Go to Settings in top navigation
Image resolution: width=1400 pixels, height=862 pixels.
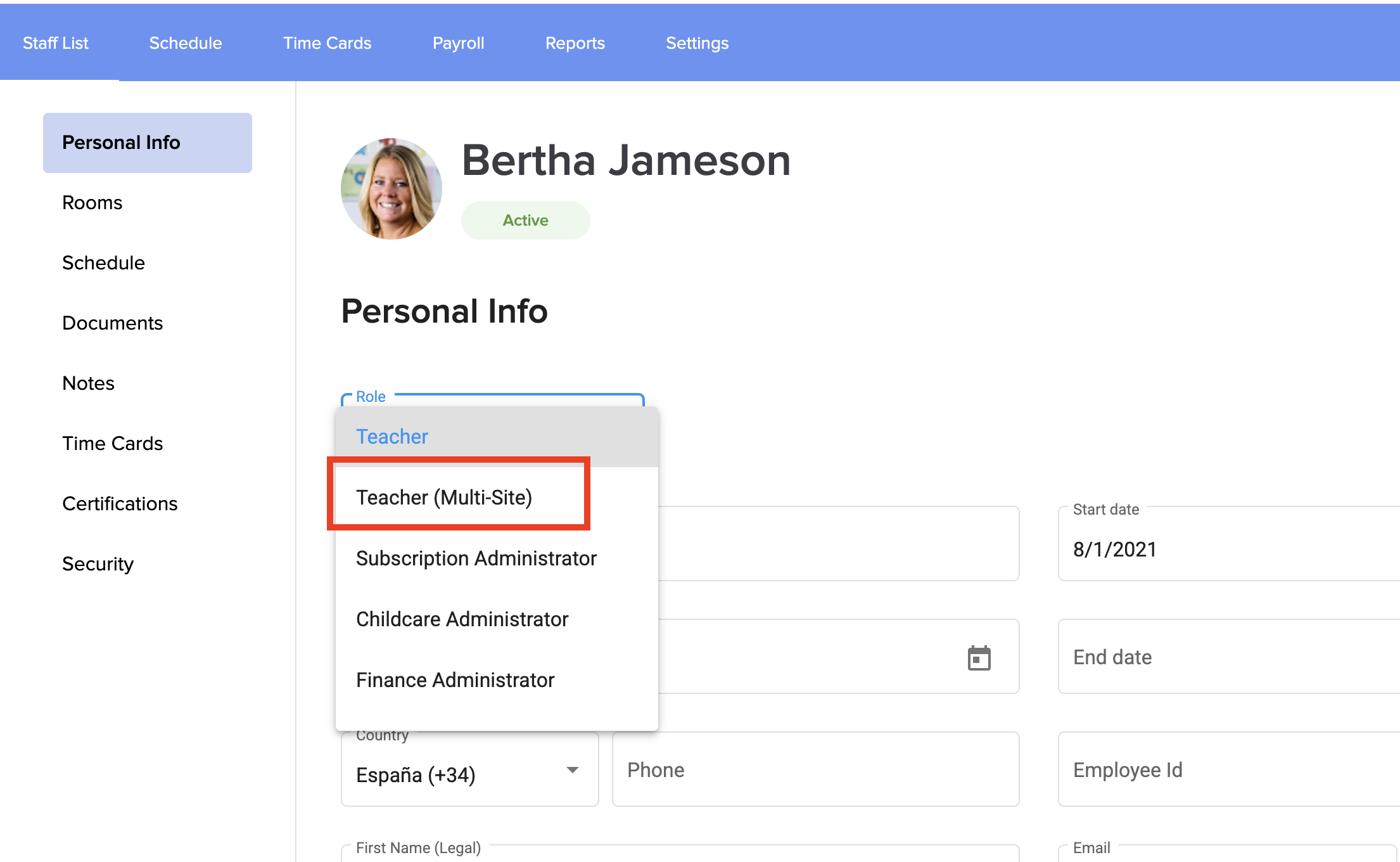697,43
